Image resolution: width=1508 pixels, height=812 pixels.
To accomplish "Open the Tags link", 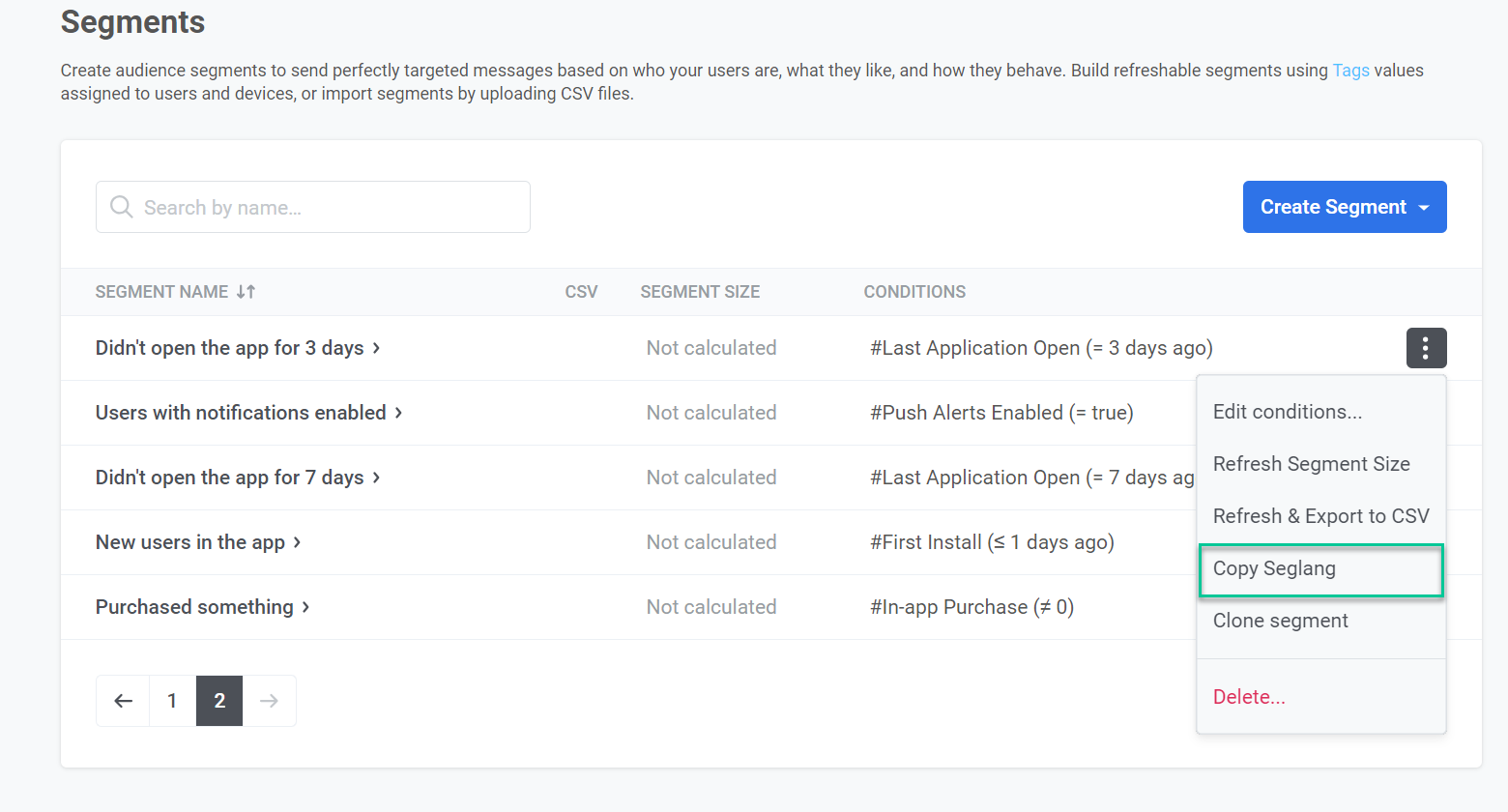I will [x=1350, y=71].
